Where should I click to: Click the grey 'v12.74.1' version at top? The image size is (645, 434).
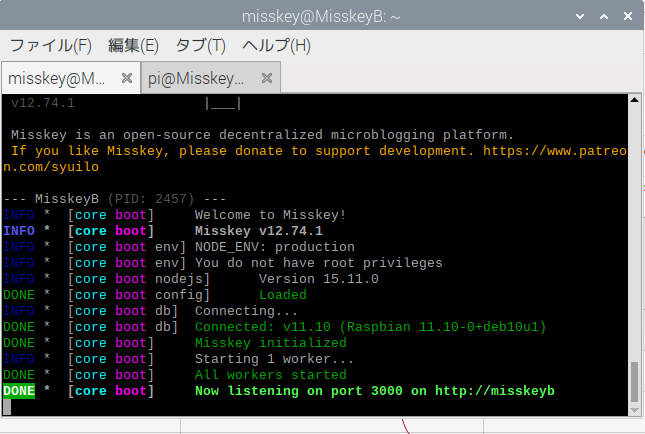(43, 103)
